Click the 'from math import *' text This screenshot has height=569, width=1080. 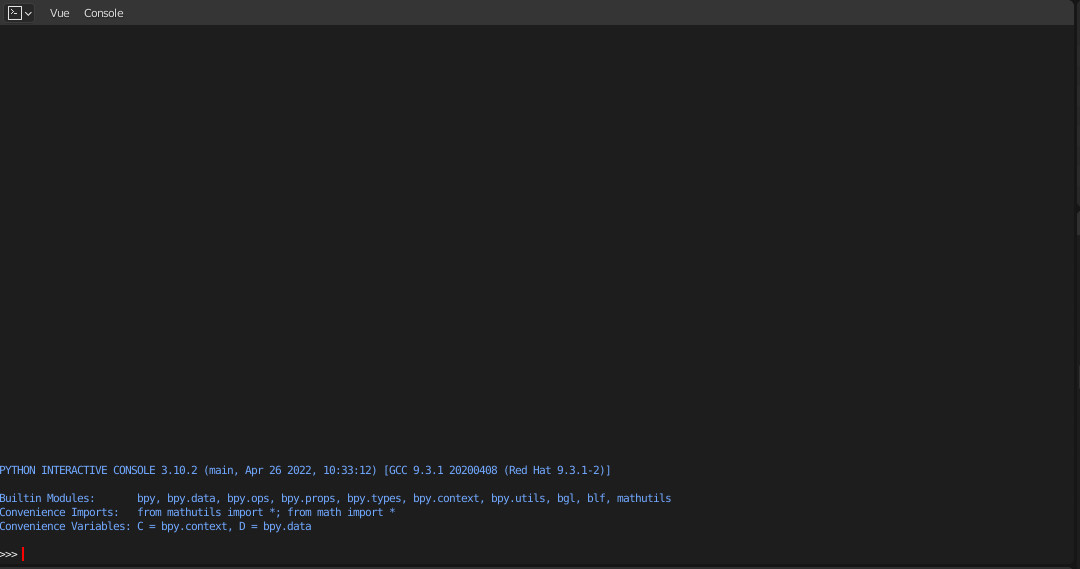(341, 512)
